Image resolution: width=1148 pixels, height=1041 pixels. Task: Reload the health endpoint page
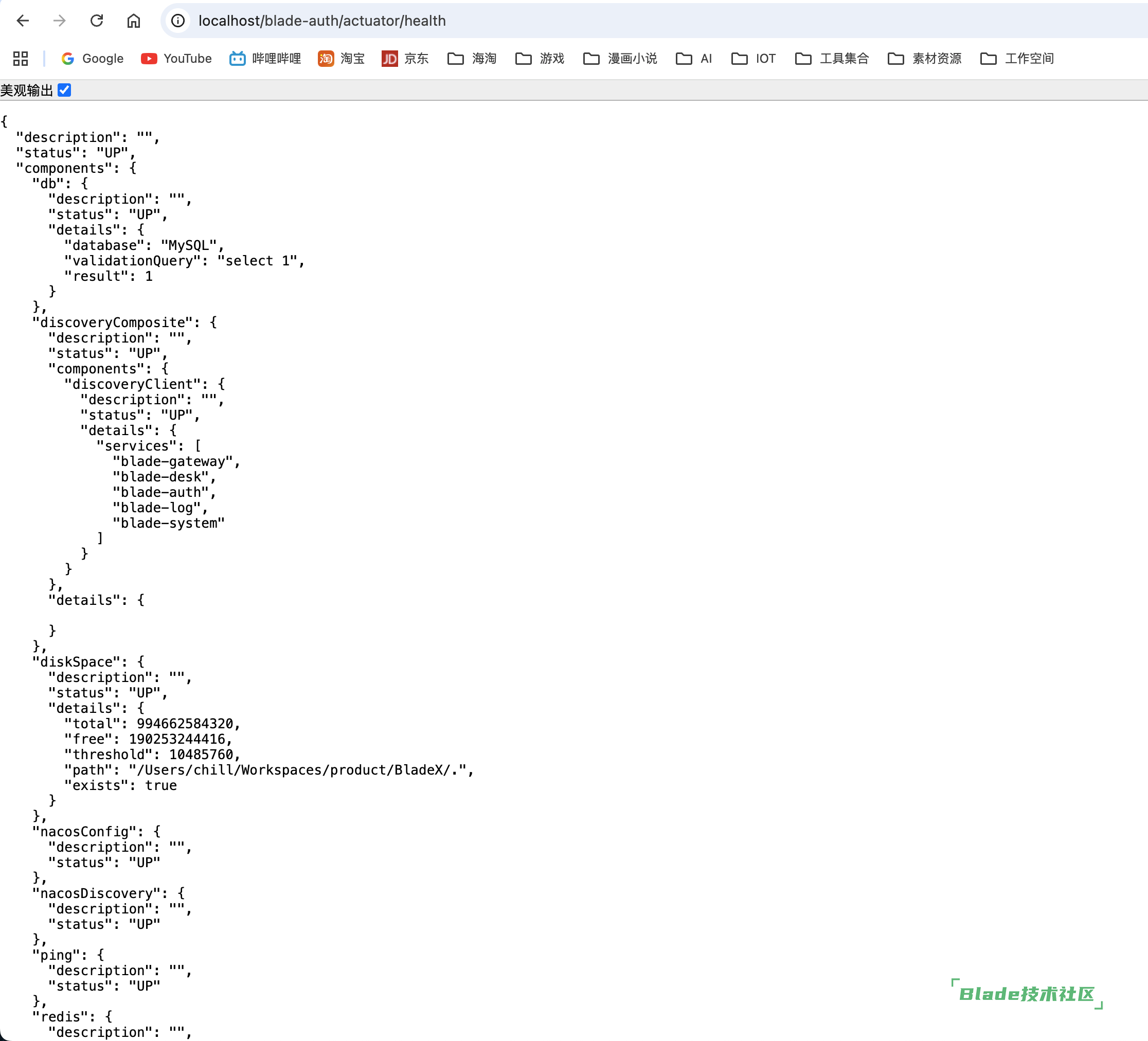click(x=97, y=21)
